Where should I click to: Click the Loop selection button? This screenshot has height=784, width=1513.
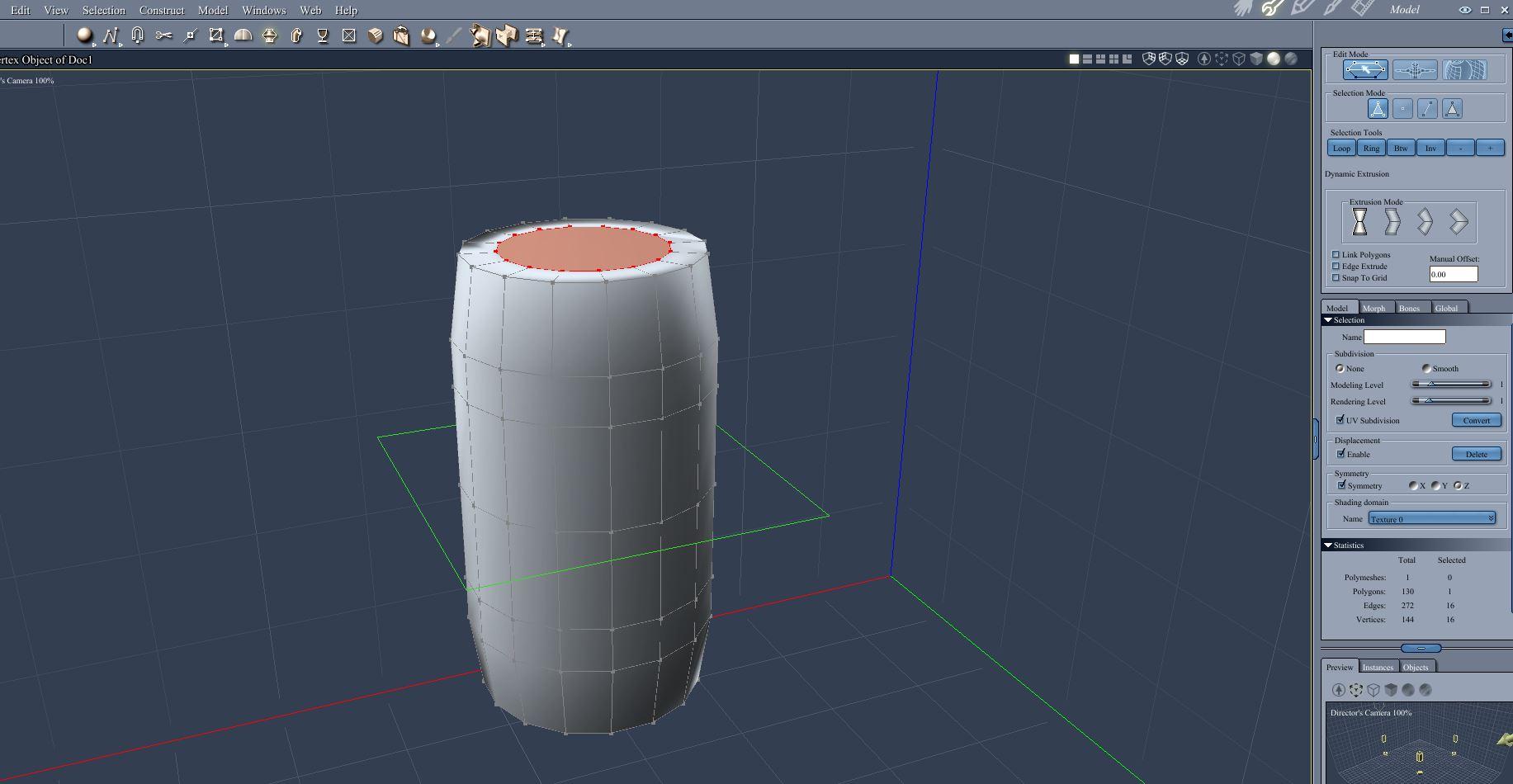pyautogui.click(x=1341, y=148)
